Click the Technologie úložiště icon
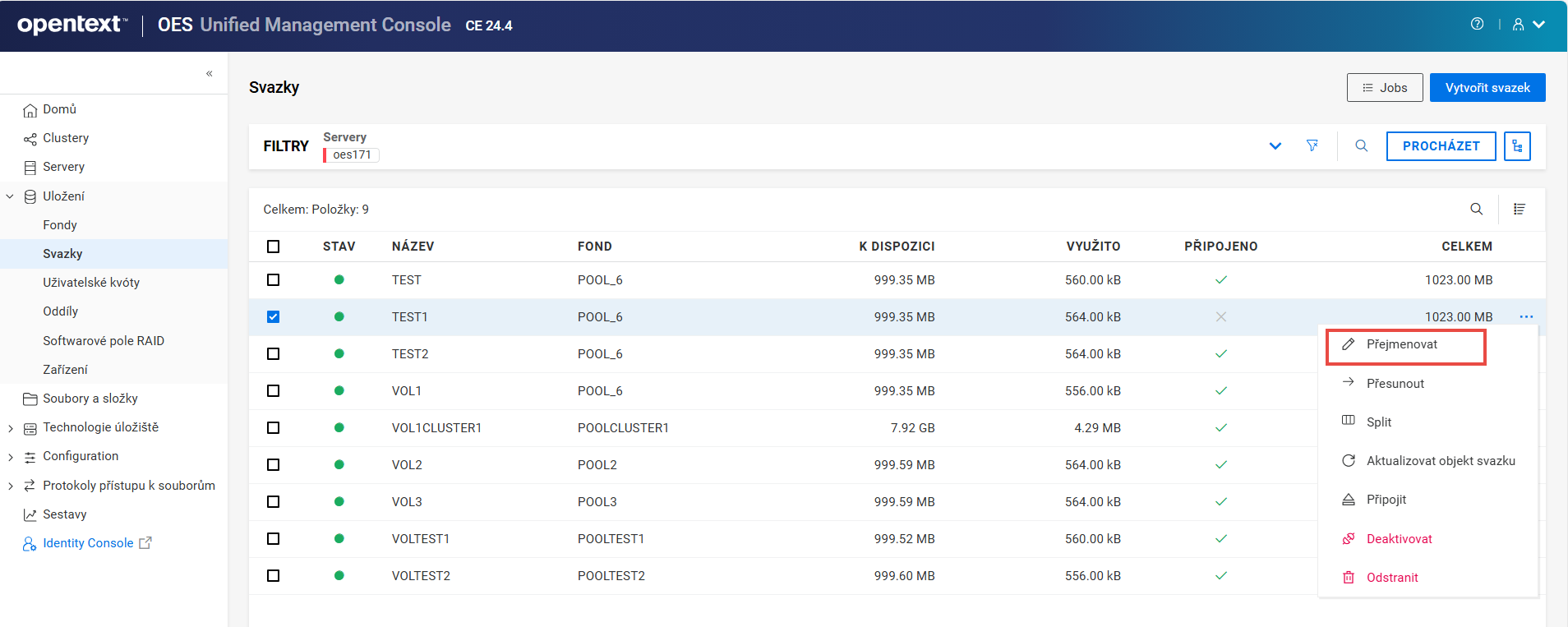This screenshot has height=627, width=1568. click(x=30, y=428)
